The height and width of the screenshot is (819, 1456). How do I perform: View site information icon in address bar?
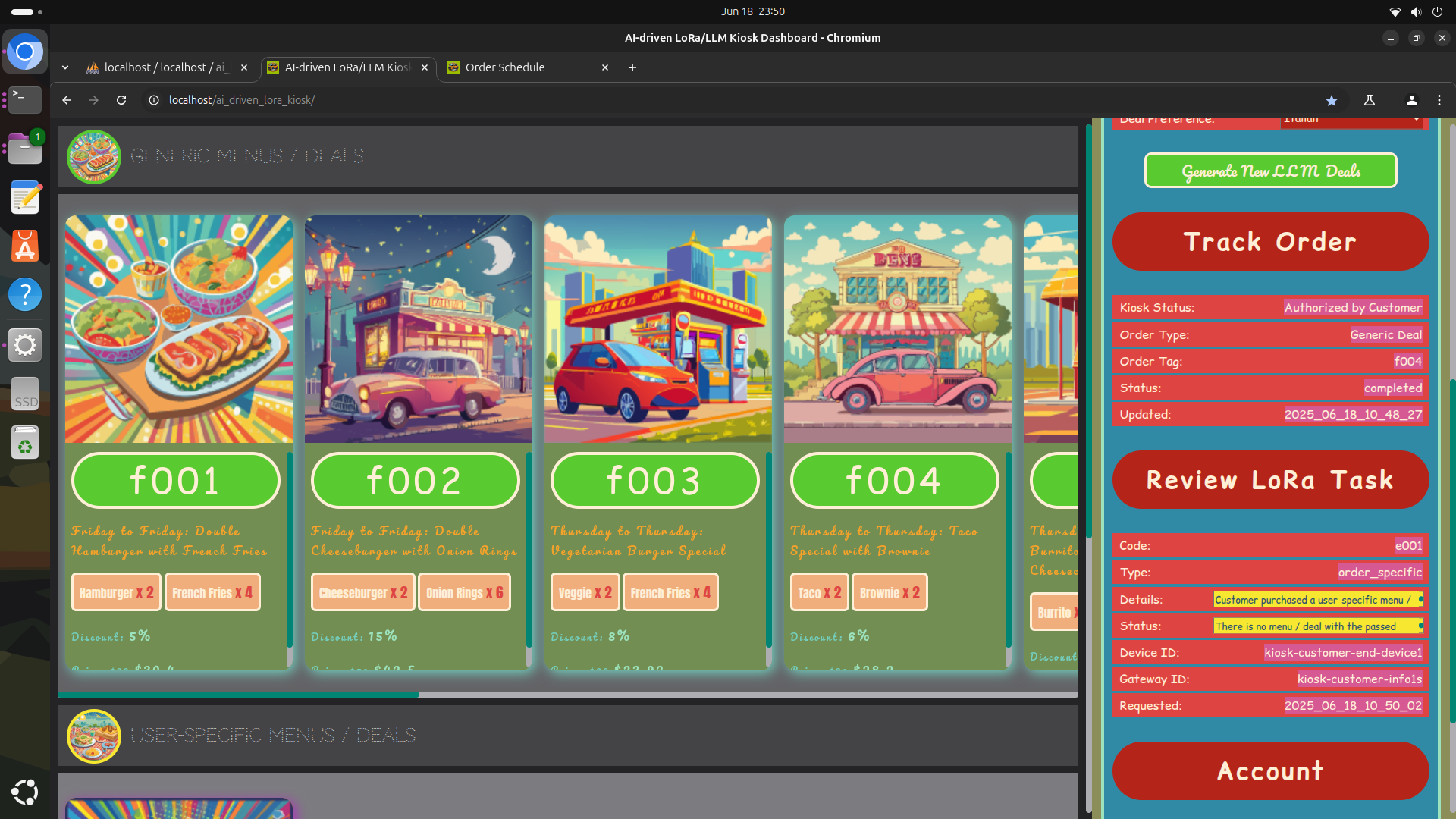[154, 100]
